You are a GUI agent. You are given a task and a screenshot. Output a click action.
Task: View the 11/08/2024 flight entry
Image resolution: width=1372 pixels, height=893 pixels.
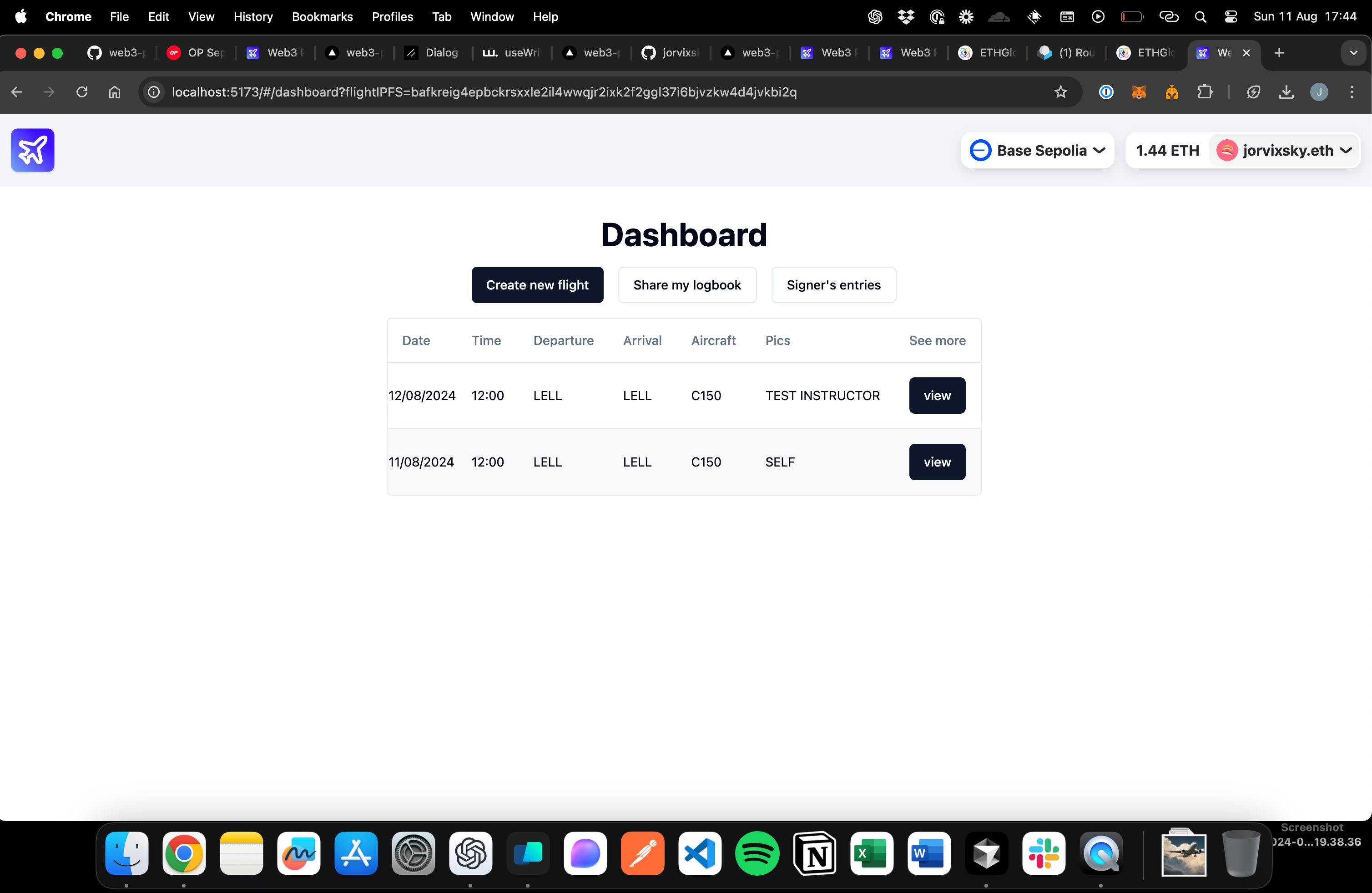tap(937, 461)
